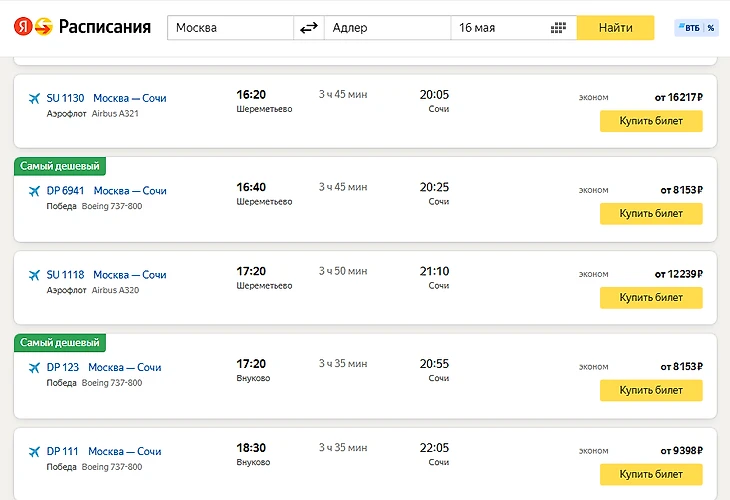Buy ticket for the 18:30 Внуково flight

click(x=650, y=474)
